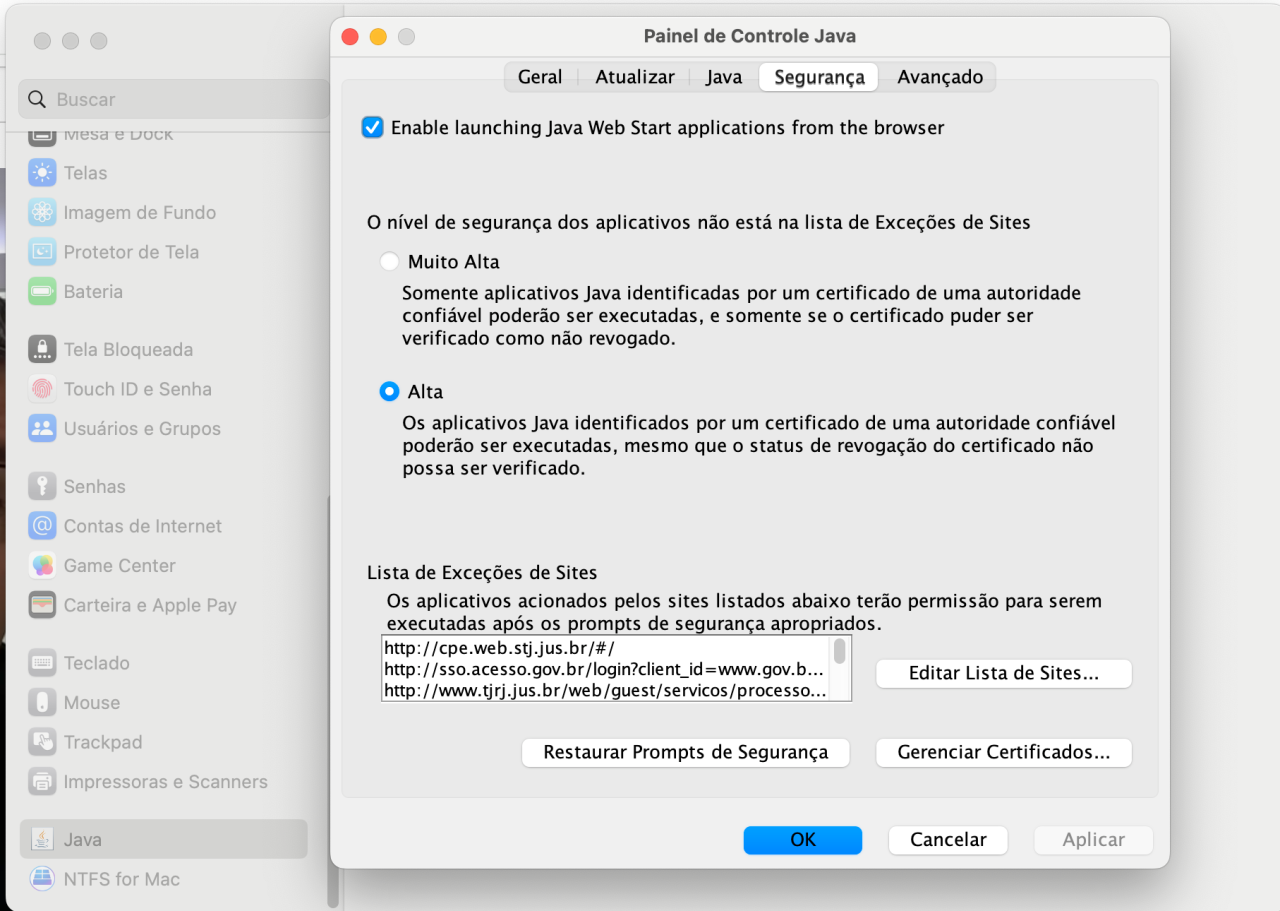This screenshot has width=1280, height=911.
Task: Switch to the Atualizar tab
Action: tap(635, 77)
